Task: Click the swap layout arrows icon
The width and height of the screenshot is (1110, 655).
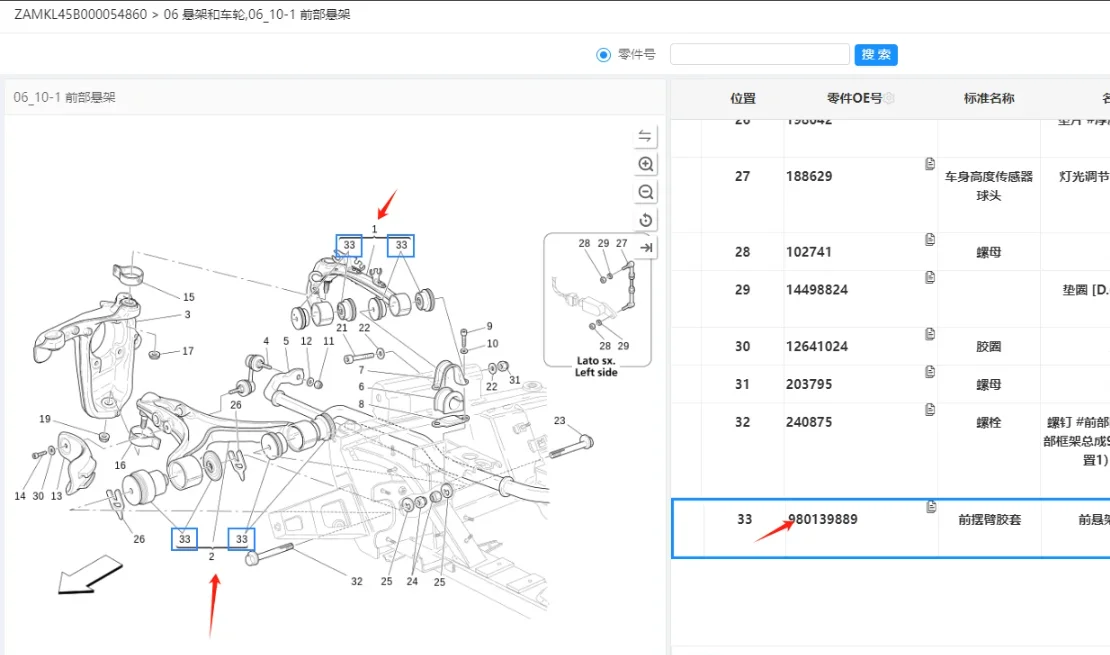Action: [x=645, y=136]
